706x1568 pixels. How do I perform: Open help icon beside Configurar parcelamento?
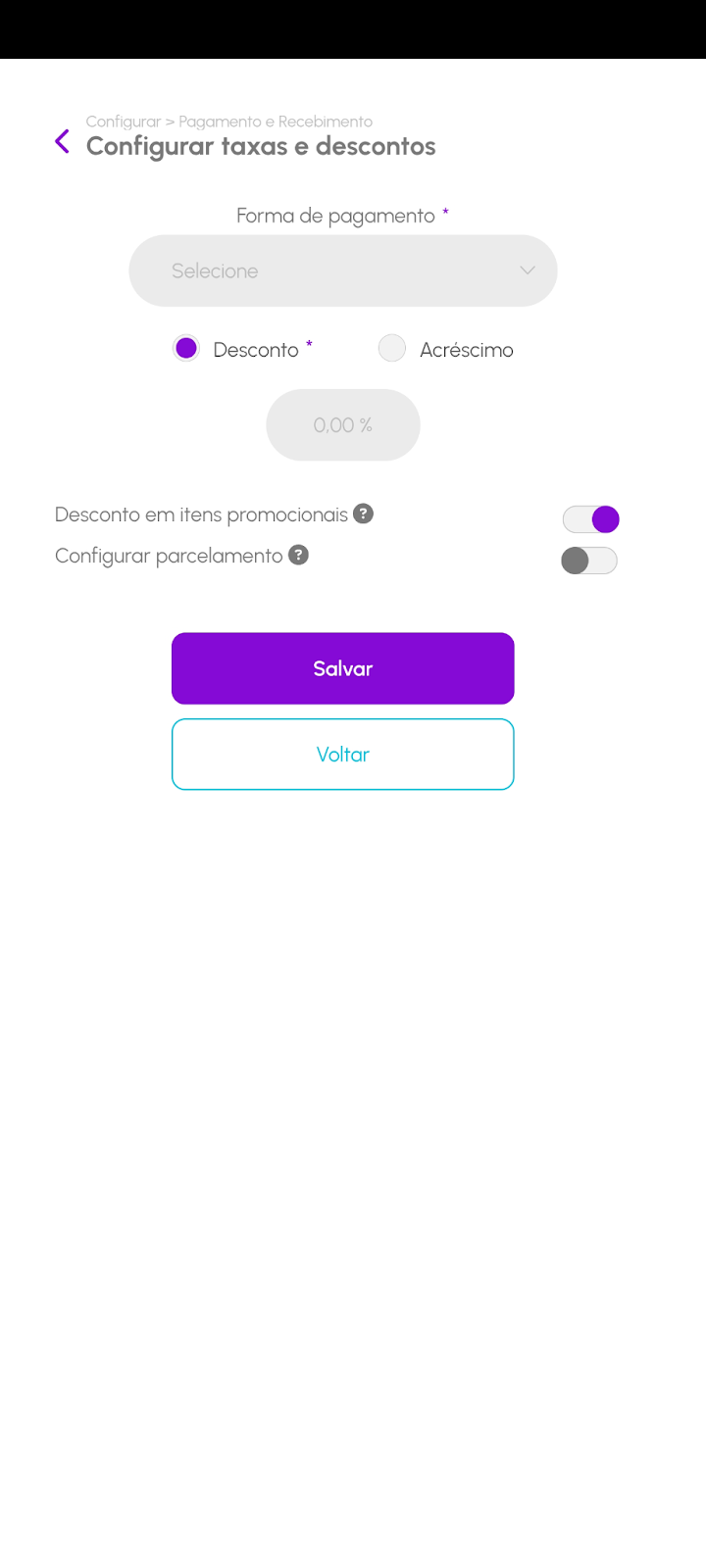click(299, 555)
